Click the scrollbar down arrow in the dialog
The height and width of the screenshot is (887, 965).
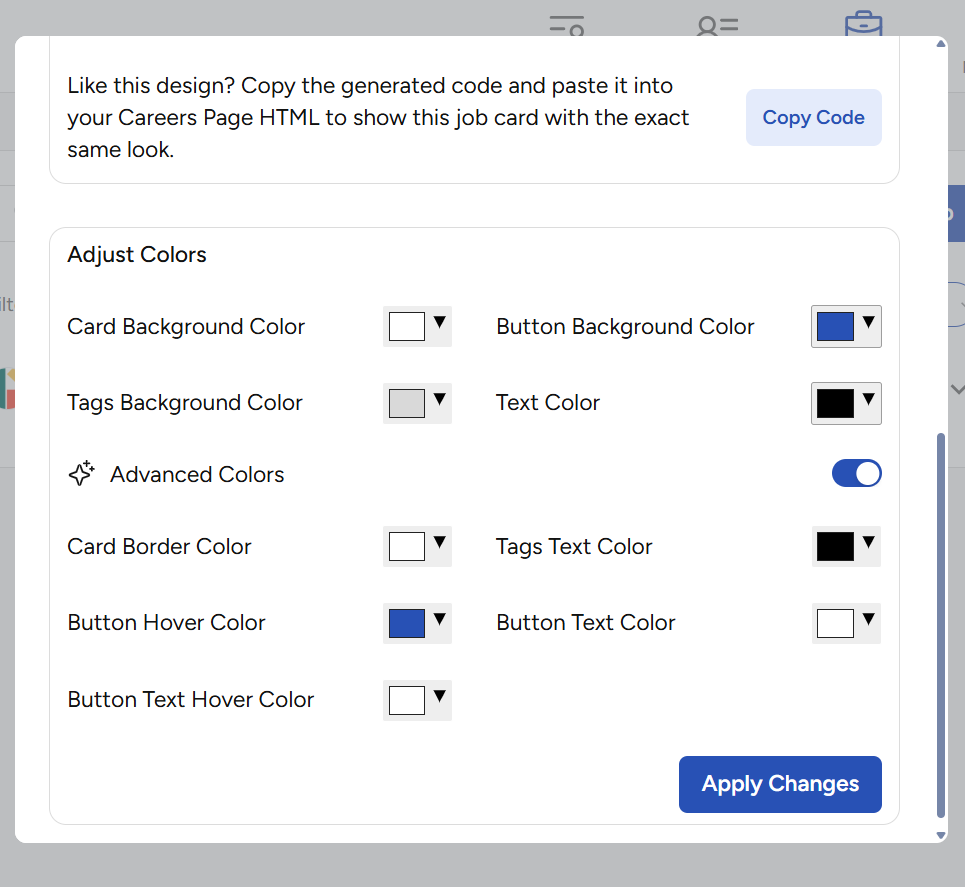point(940,834)
